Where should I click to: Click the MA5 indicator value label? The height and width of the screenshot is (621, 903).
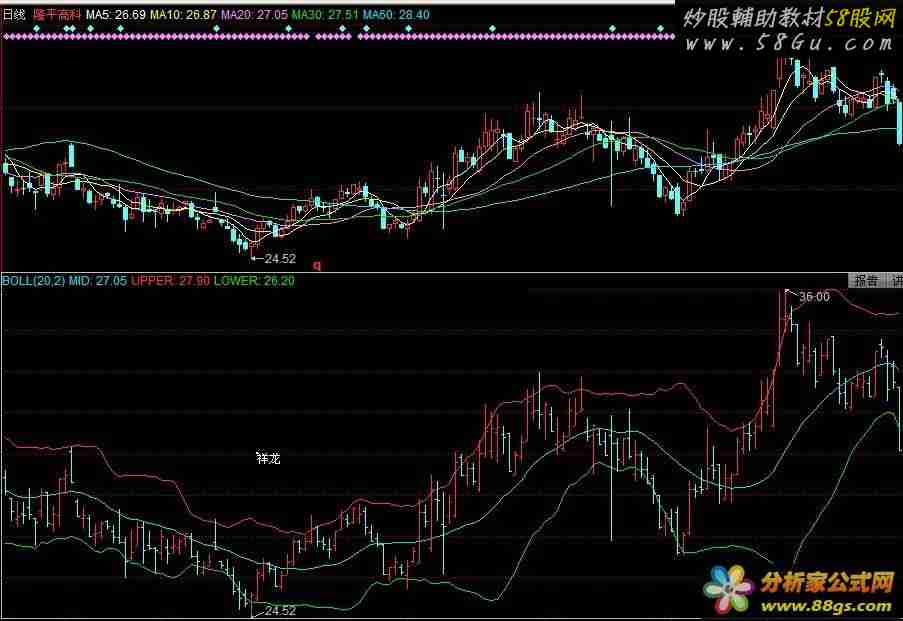[115, 16]
